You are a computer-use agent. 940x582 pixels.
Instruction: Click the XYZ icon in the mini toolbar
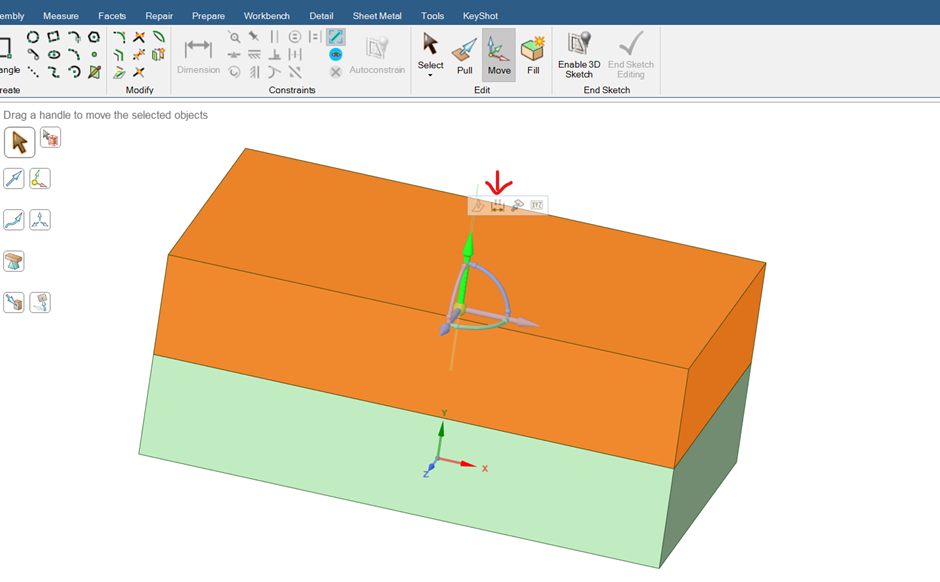536,205
